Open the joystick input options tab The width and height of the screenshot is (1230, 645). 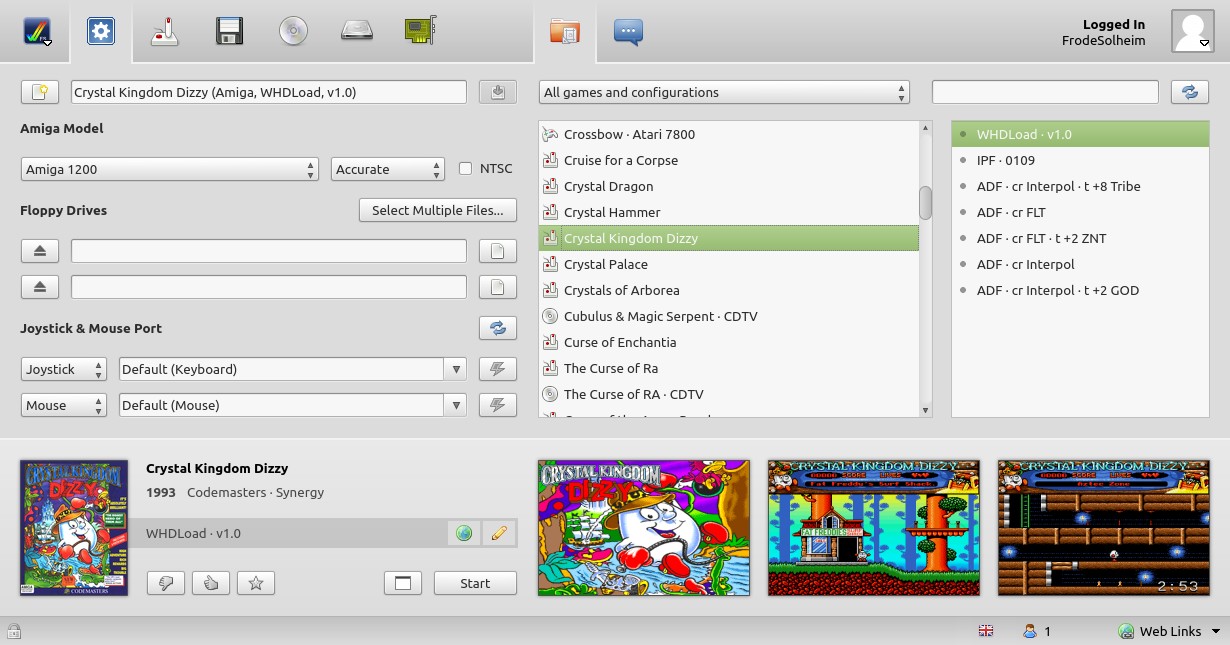(x=165, y=32)
